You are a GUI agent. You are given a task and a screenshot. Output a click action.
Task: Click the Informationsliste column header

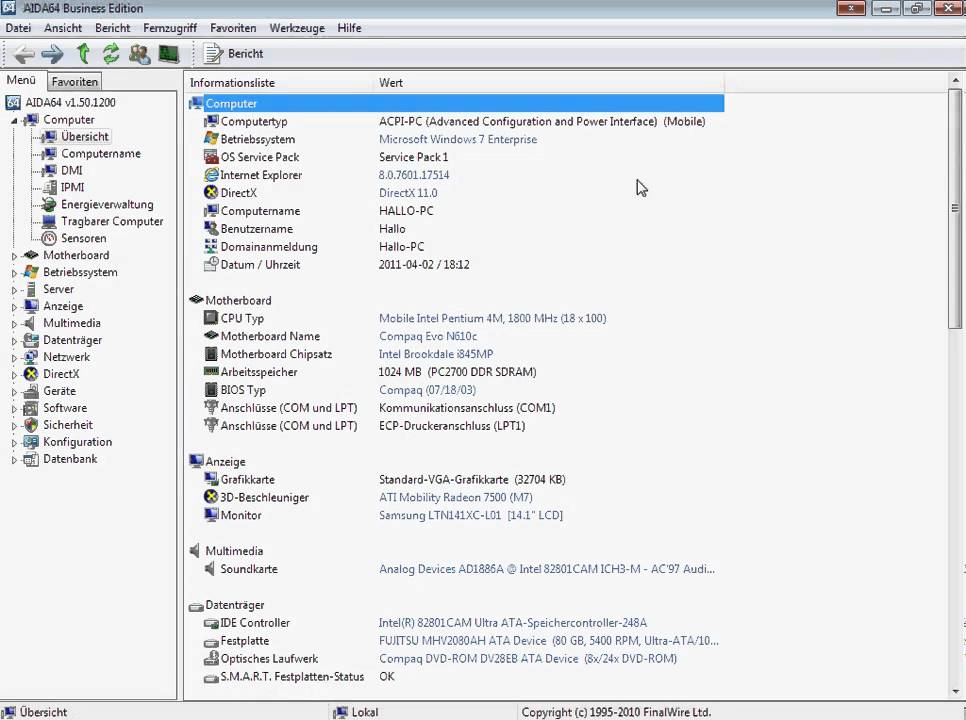(279, 83)
